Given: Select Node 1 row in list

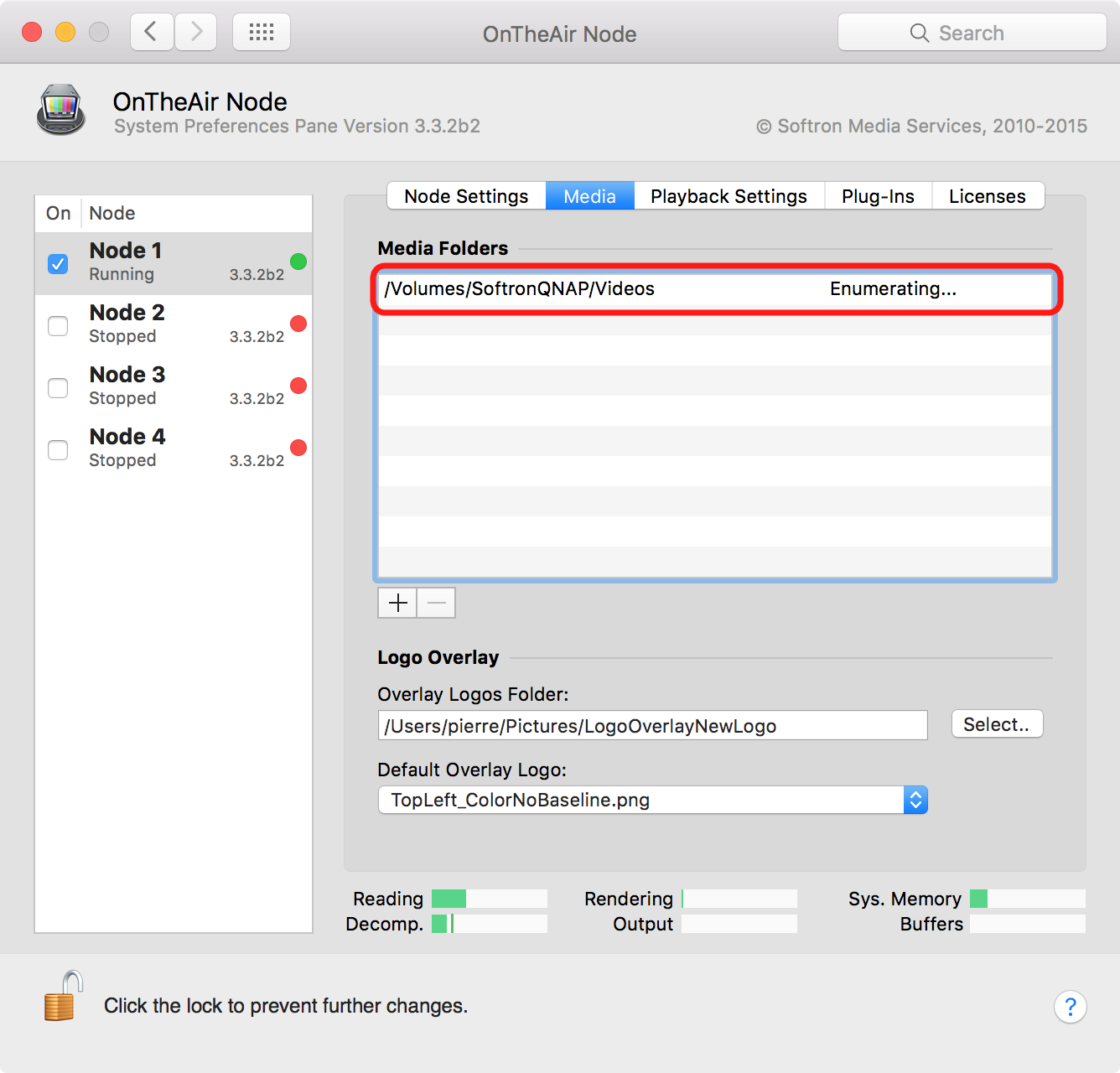Looking at the screenshot, I should (x=174, y=263).
